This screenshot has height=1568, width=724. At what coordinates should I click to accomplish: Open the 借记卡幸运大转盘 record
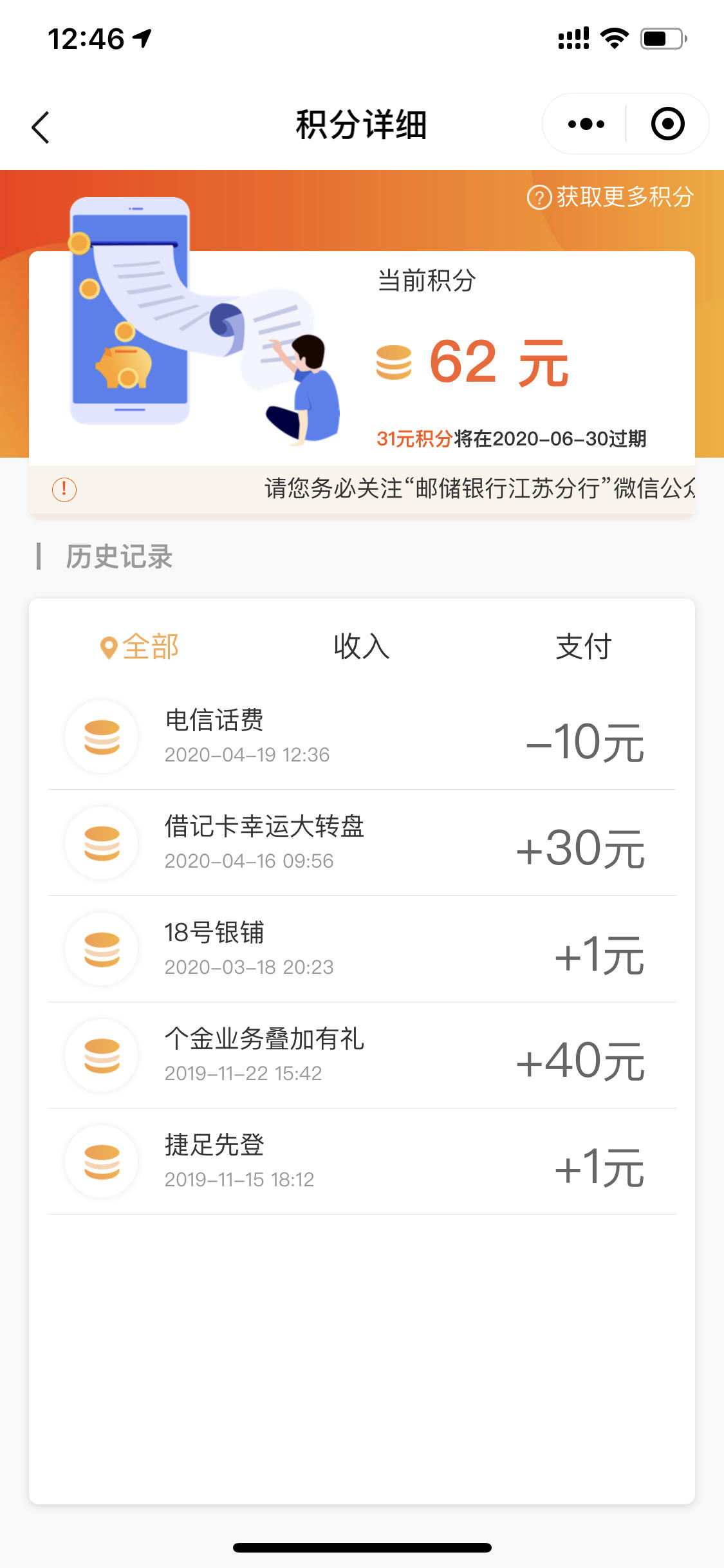362,843
